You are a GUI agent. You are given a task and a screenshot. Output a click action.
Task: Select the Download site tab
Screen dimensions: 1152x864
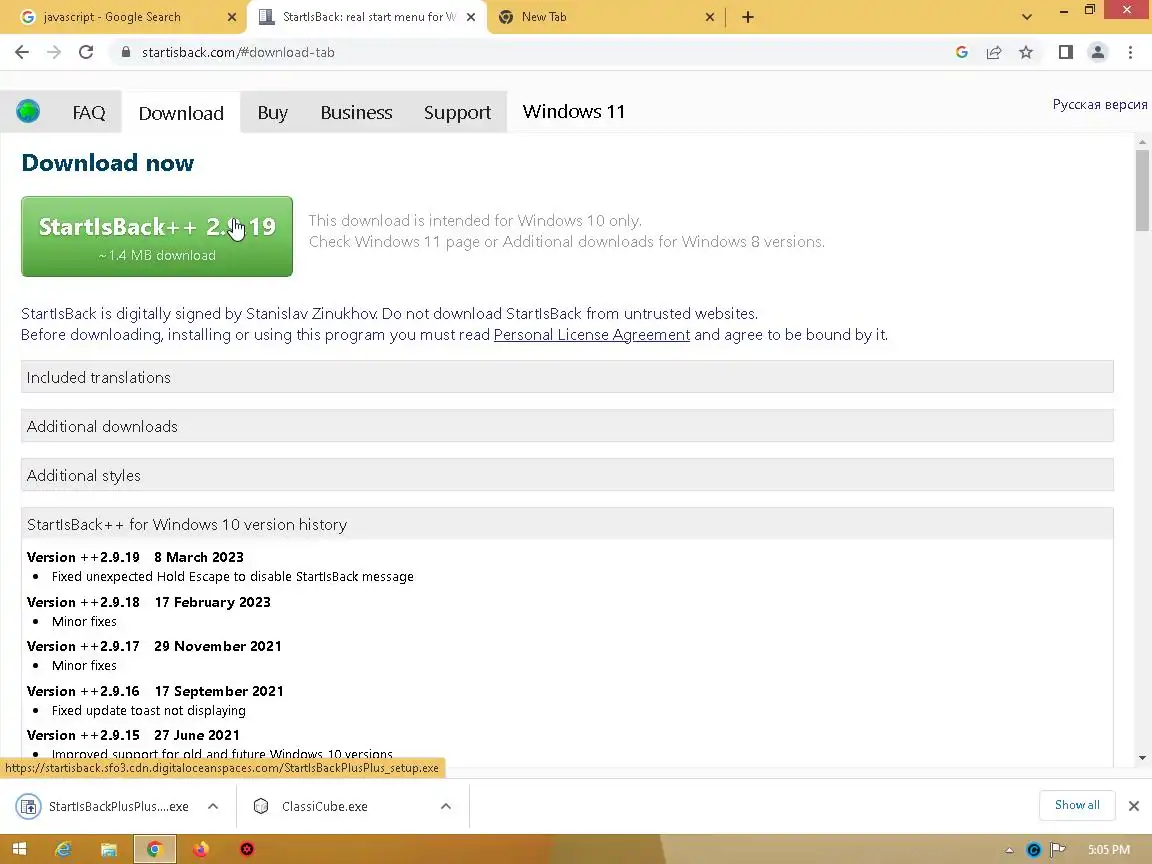(x=181, y=113)
